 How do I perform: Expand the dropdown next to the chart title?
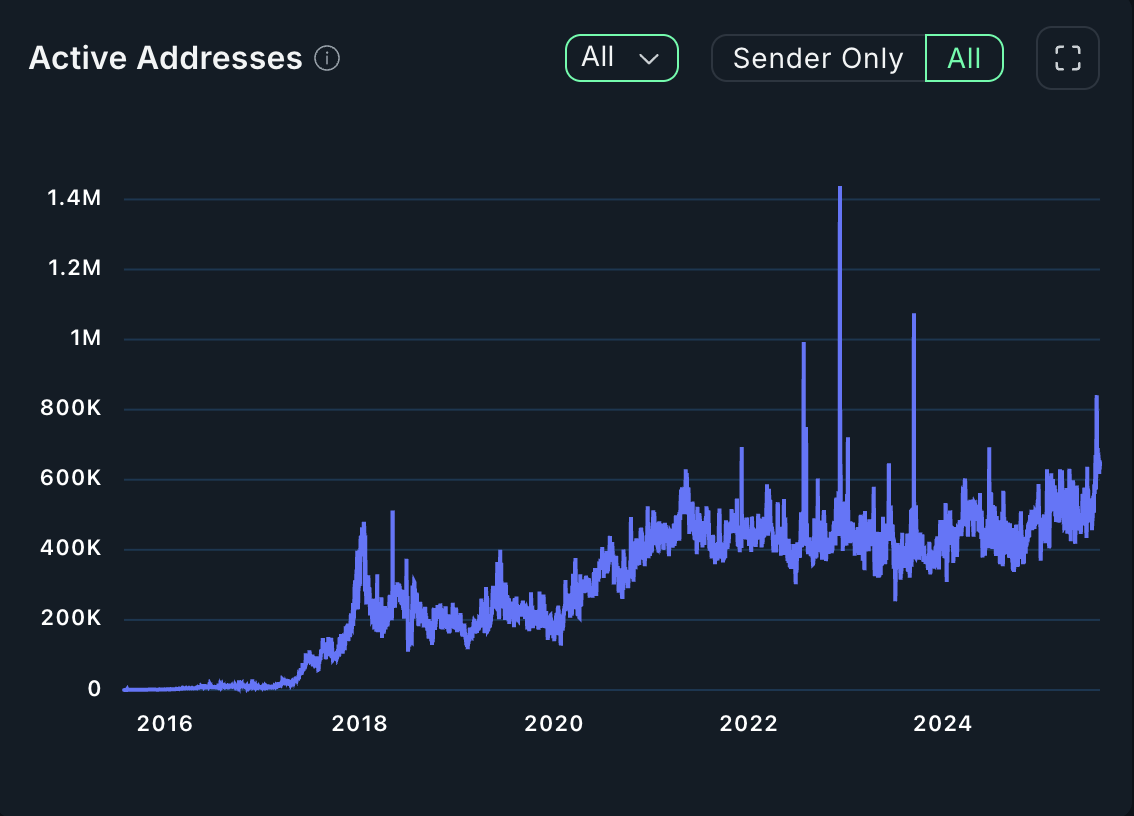coord(621,58)
